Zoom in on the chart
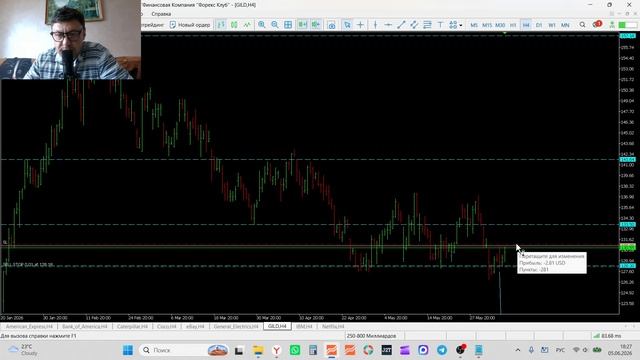Screen dimensions: 640x360 click(x=262, y=25)
